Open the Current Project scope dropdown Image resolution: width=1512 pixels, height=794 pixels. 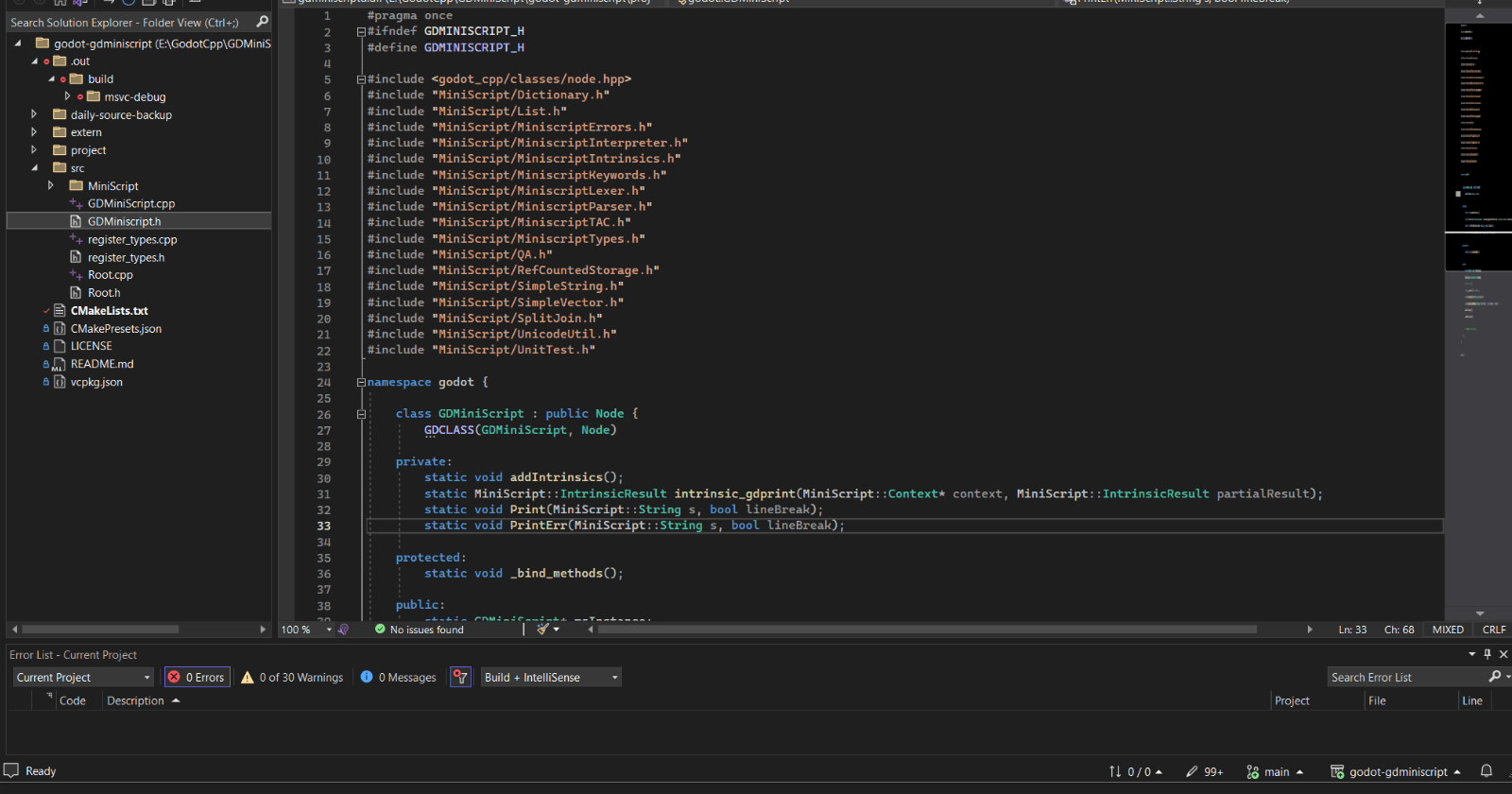point(83,677)
